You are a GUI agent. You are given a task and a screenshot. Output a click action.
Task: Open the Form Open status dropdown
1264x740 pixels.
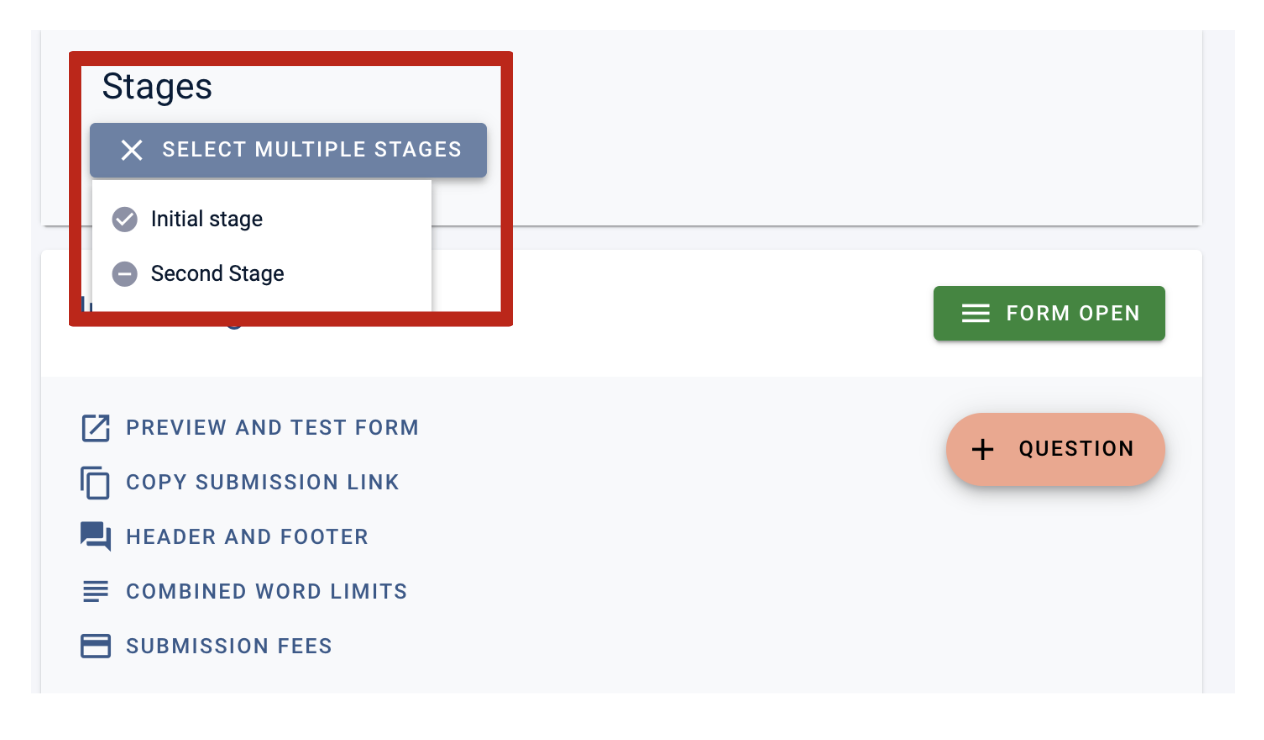[1049, 313]
